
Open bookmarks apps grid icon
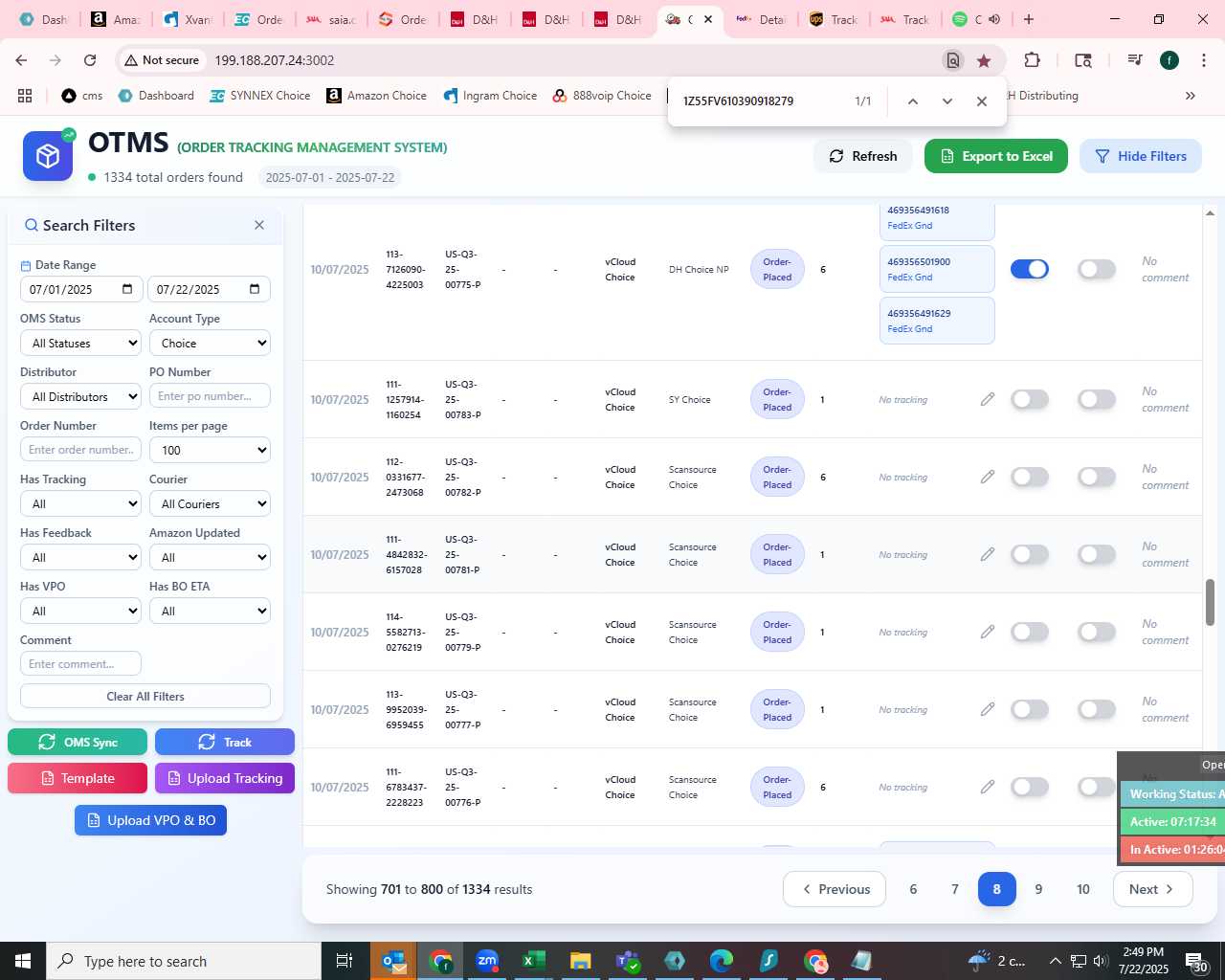click(x=25, y=96)
